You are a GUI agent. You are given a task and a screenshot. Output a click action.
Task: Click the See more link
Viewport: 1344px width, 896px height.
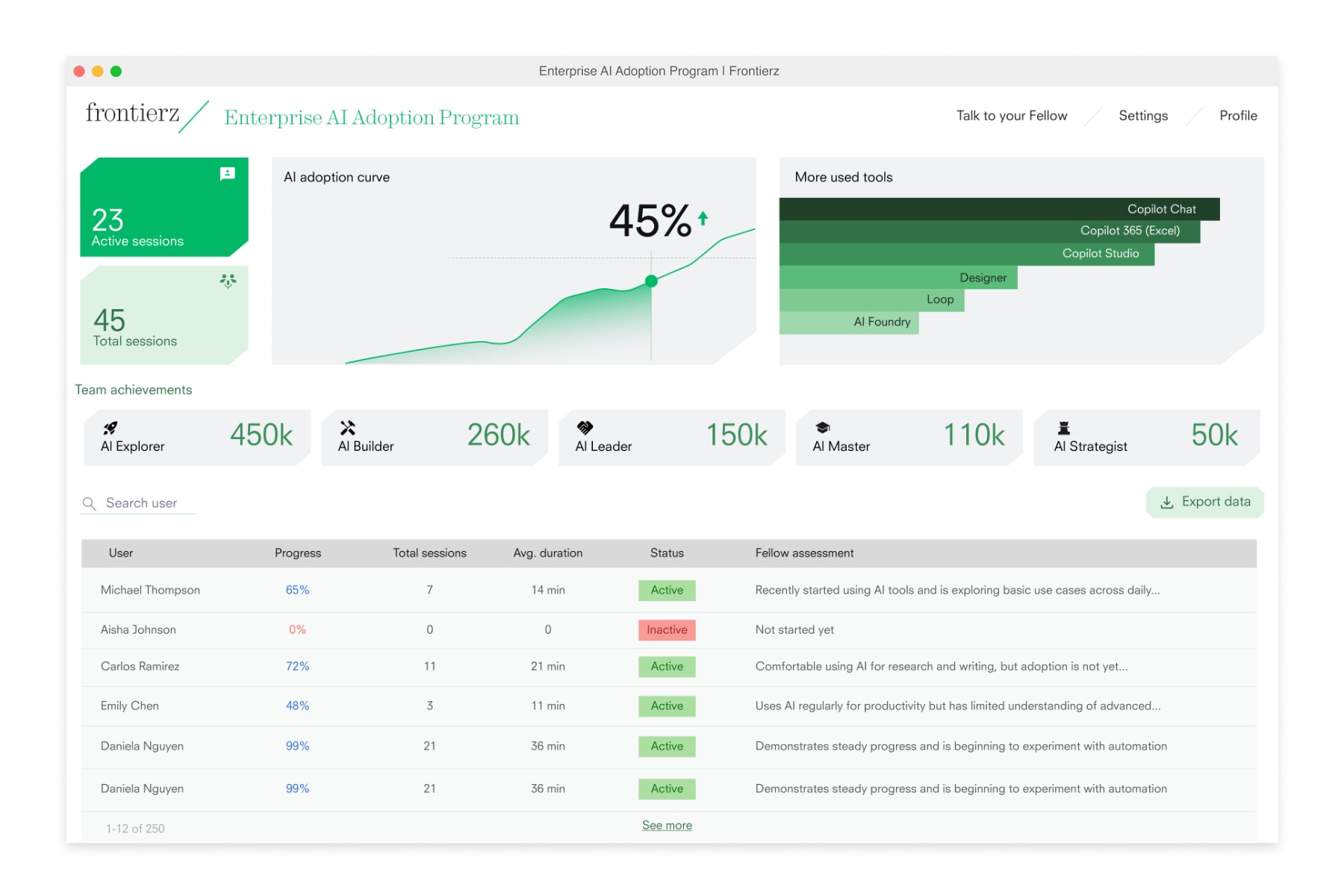coord(667,825)
